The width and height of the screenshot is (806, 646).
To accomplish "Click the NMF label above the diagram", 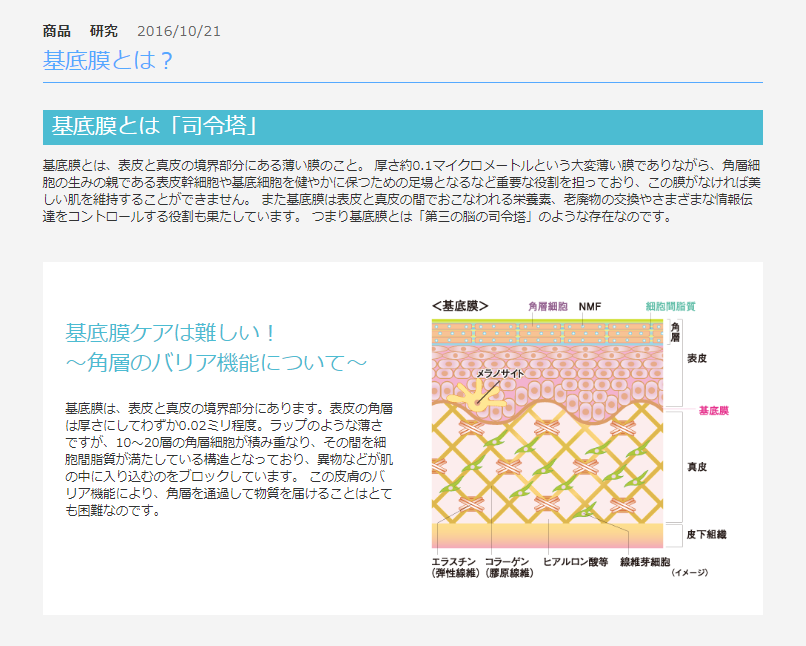I will [x=589, y=306].
